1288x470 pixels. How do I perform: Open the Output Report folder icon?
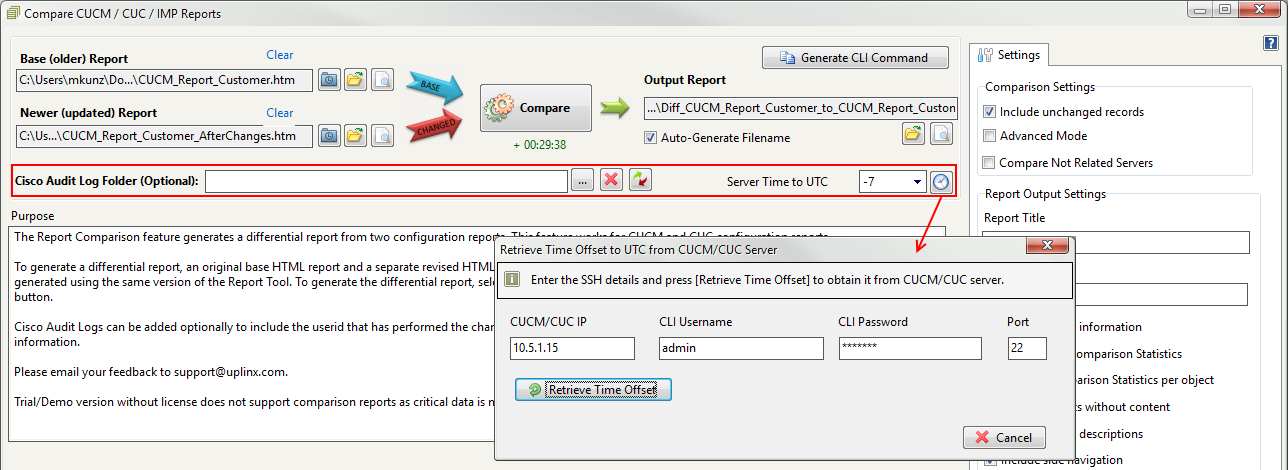tap(913, 133)
